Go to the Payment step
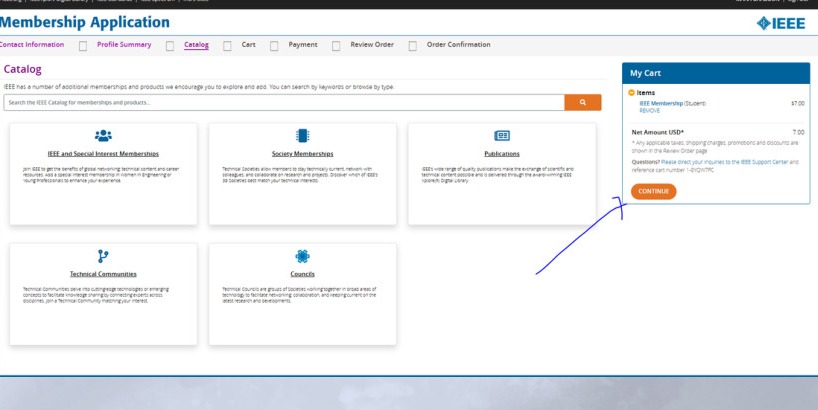The width and height of the screenshot is (818, 410). pyautogui.click(x=303, y=45)
